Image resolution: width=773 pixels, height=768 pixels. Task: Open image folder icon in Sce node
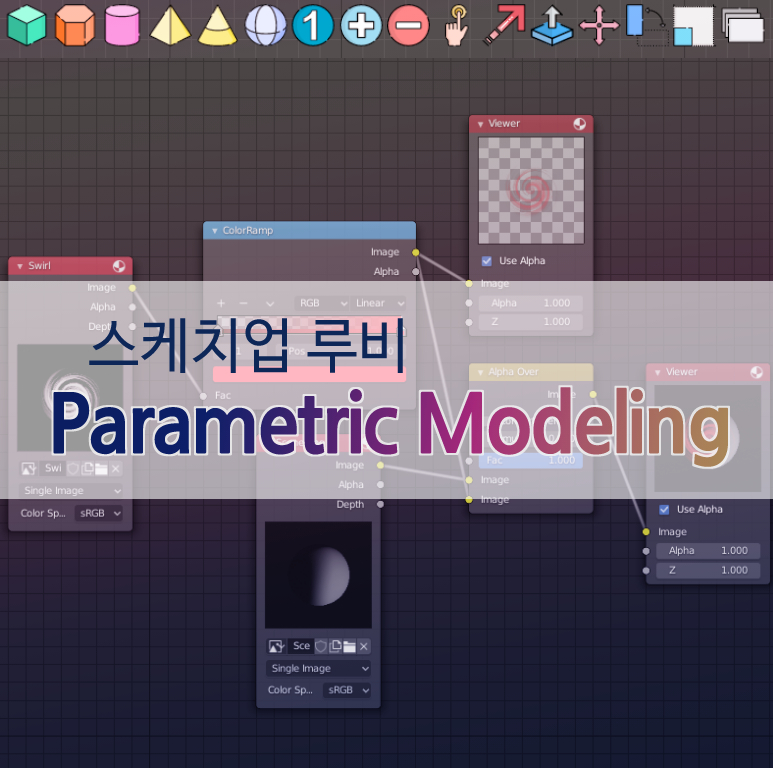click(x=349, y=646)
